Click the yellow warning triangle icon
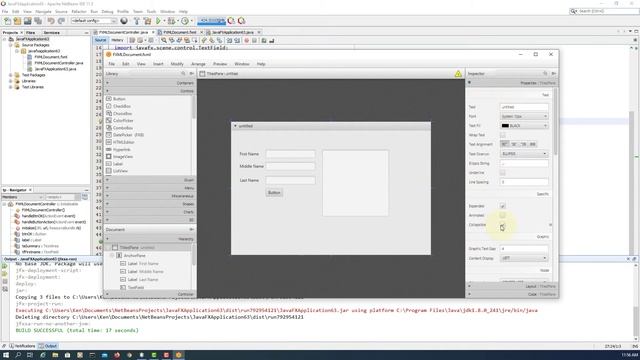 click(x=458, y=74)
